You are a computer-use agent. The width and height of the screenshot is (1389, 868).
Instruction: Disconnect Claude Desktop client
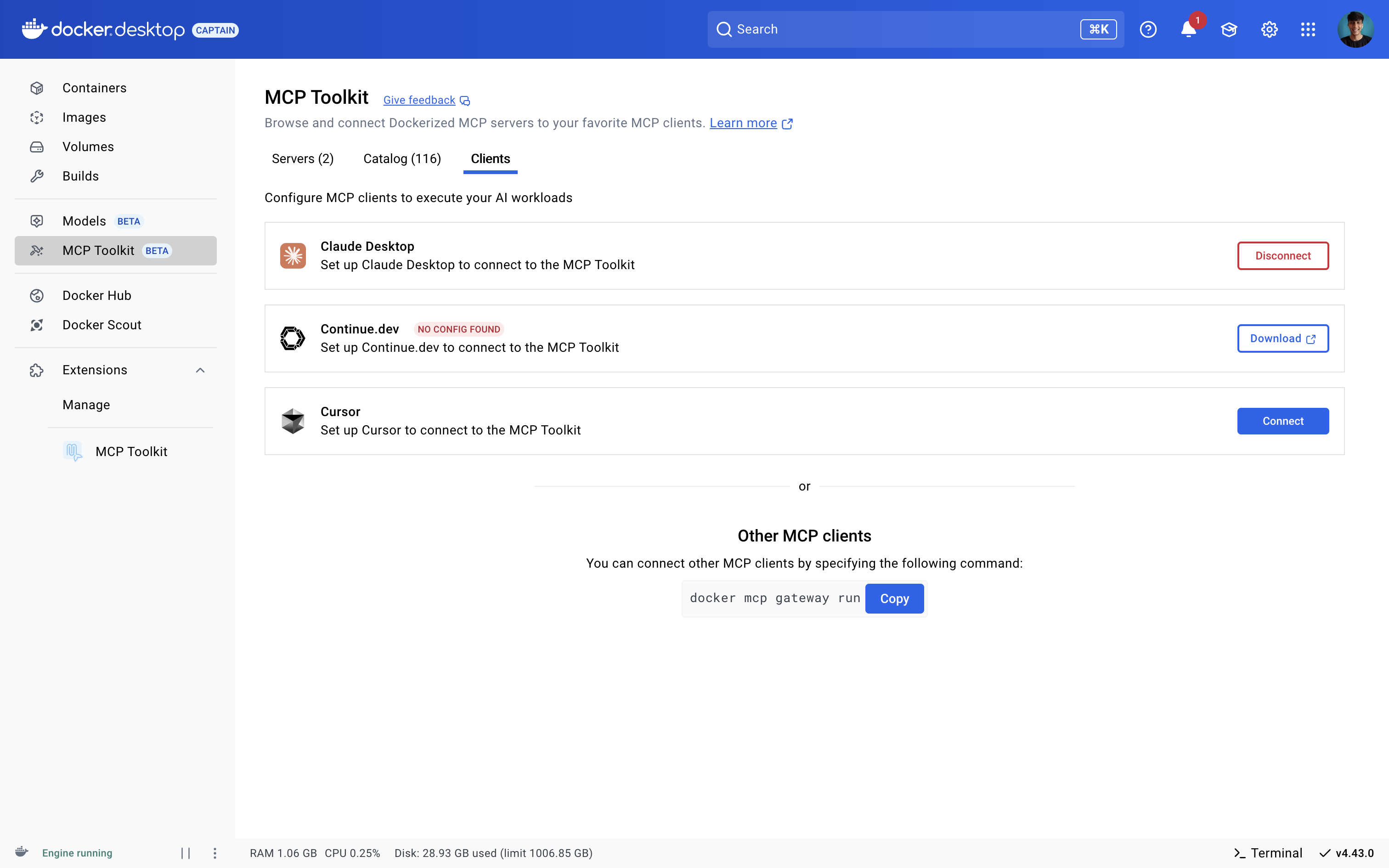click(x=1282, y=255)
